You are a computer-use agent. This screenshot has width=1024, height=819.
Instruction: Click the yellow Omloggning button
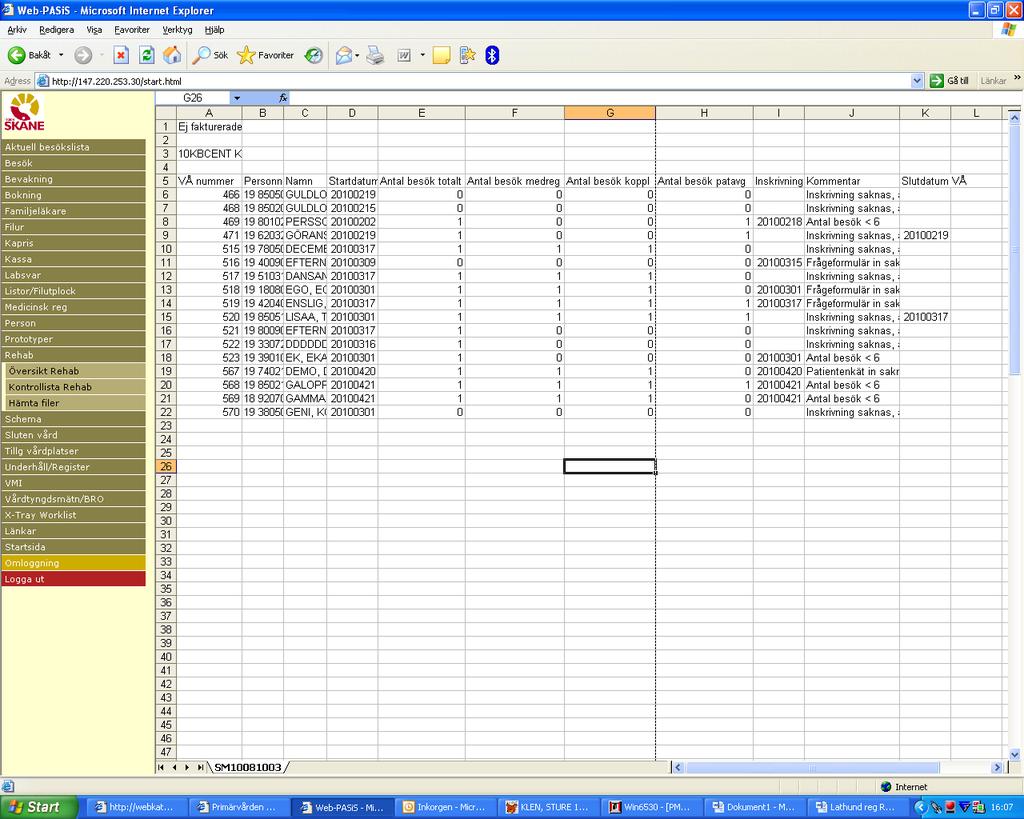pyautogui.click(x=73, y=563)
